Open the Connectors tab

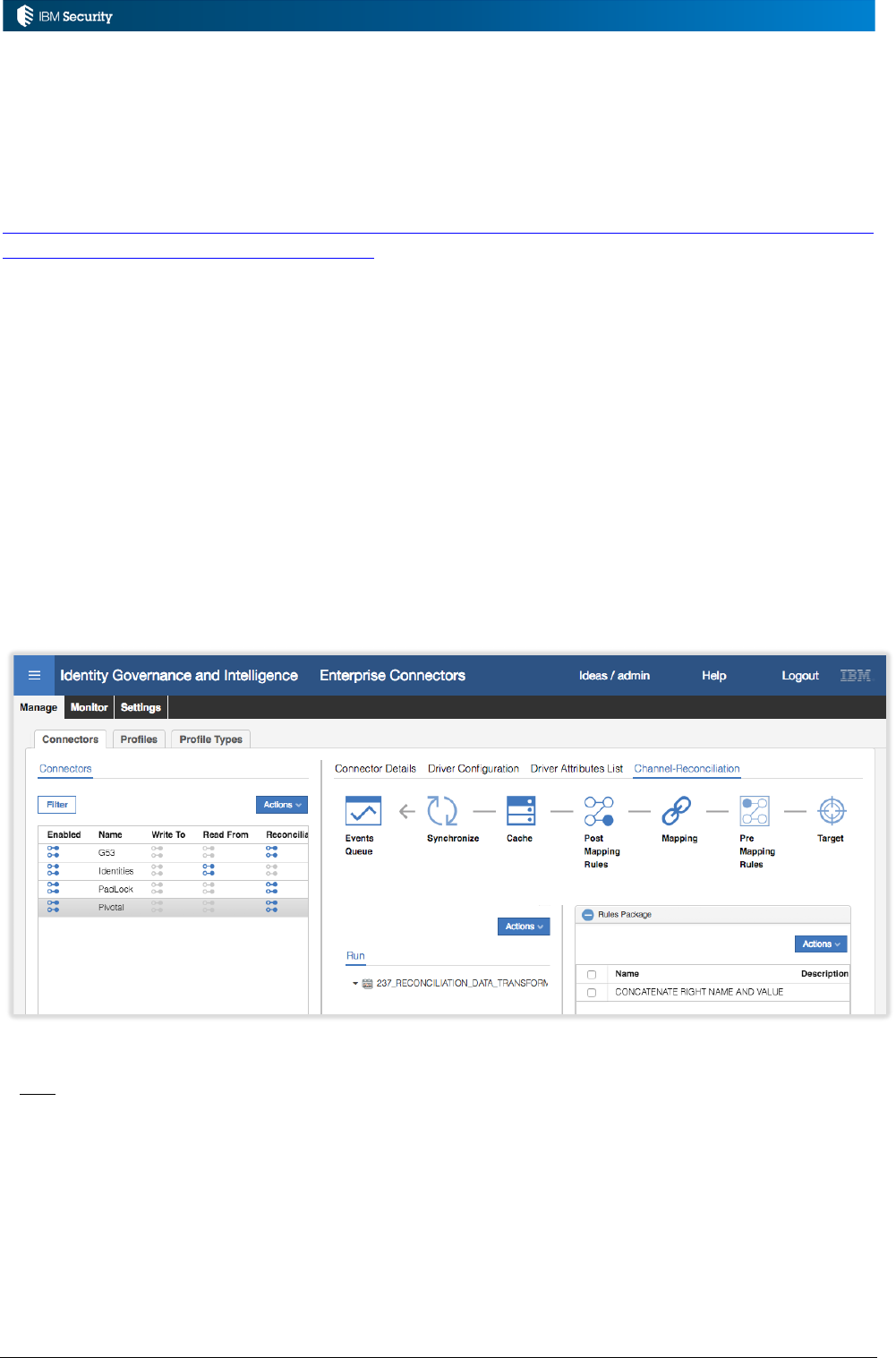71,739
